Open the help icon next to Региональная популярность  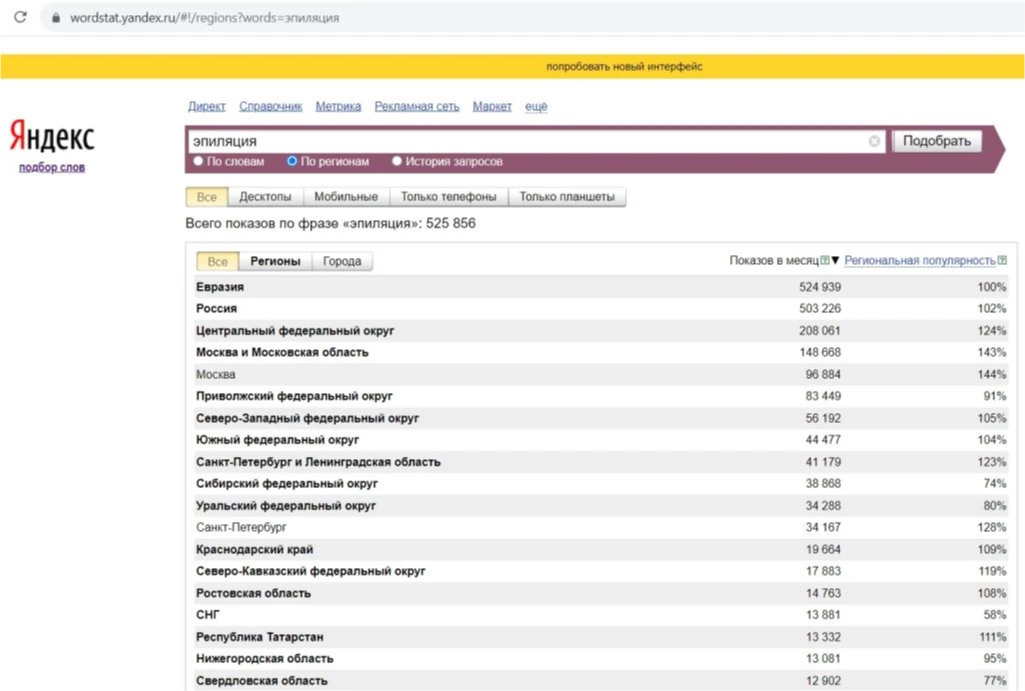pos(1002,260)
